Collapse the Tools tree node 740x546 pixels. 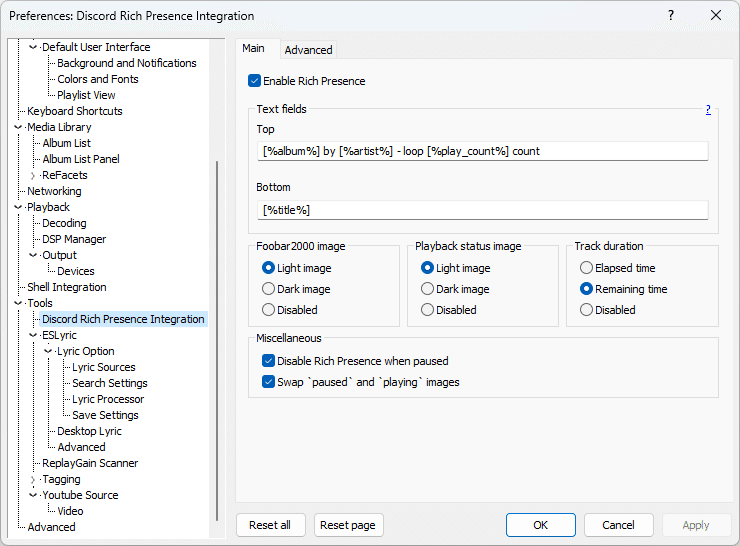pos(18,303)
